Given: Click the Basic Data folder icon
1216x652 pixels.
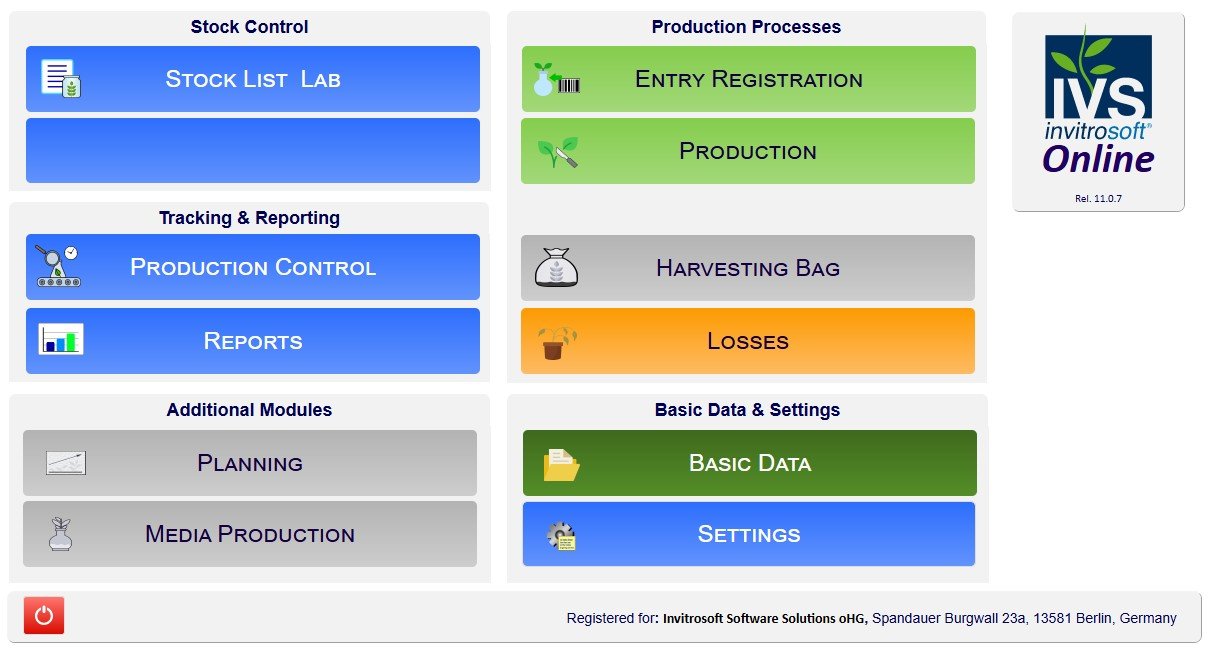Looking at the screenshot, I should 561,465.
